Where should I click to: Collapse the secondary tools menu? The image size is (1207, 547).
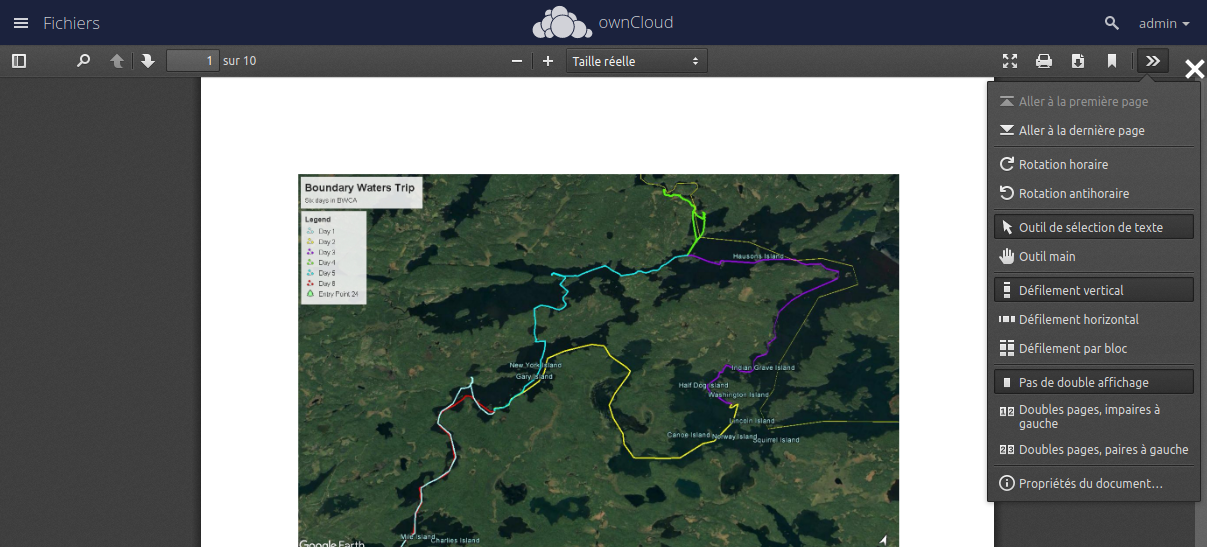(1153, 61)
